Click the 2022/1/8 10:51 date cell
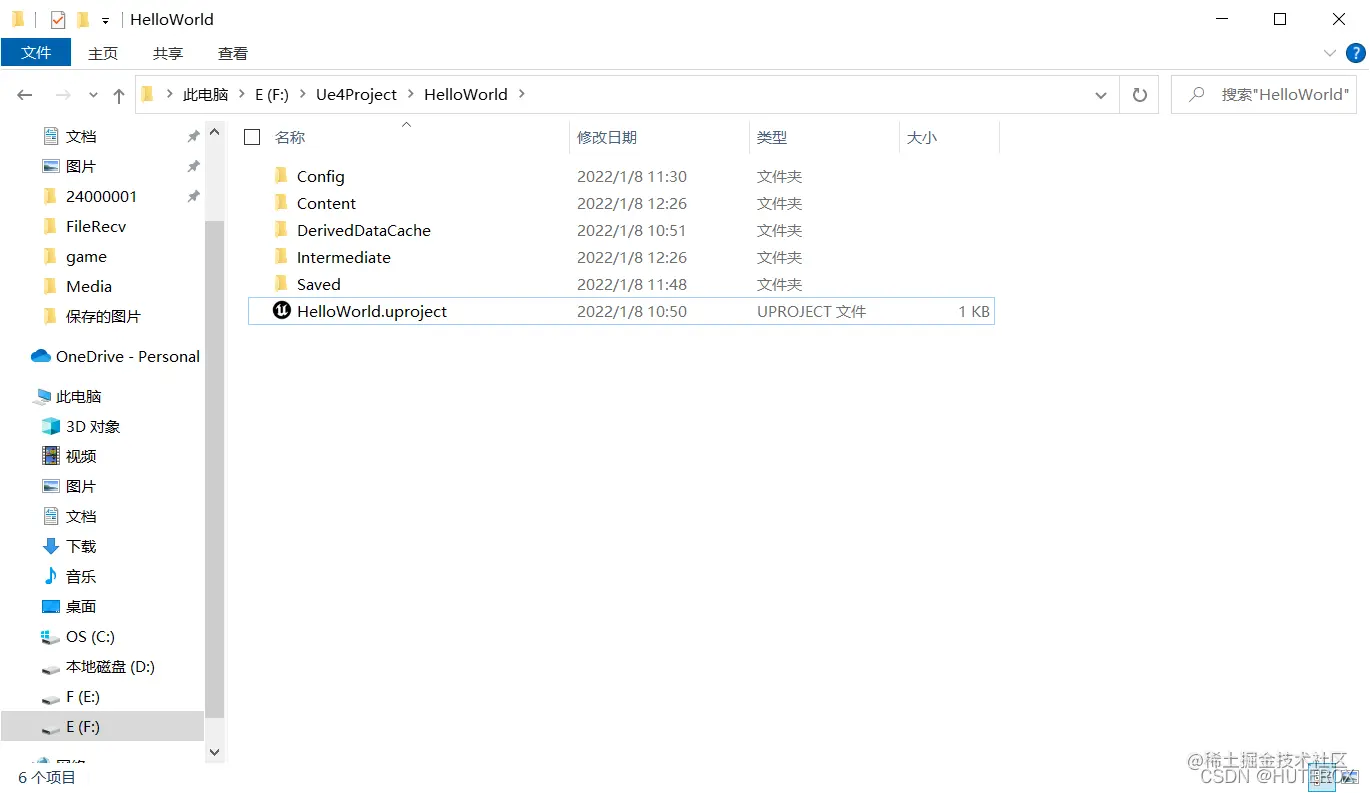 pos(632,230)
